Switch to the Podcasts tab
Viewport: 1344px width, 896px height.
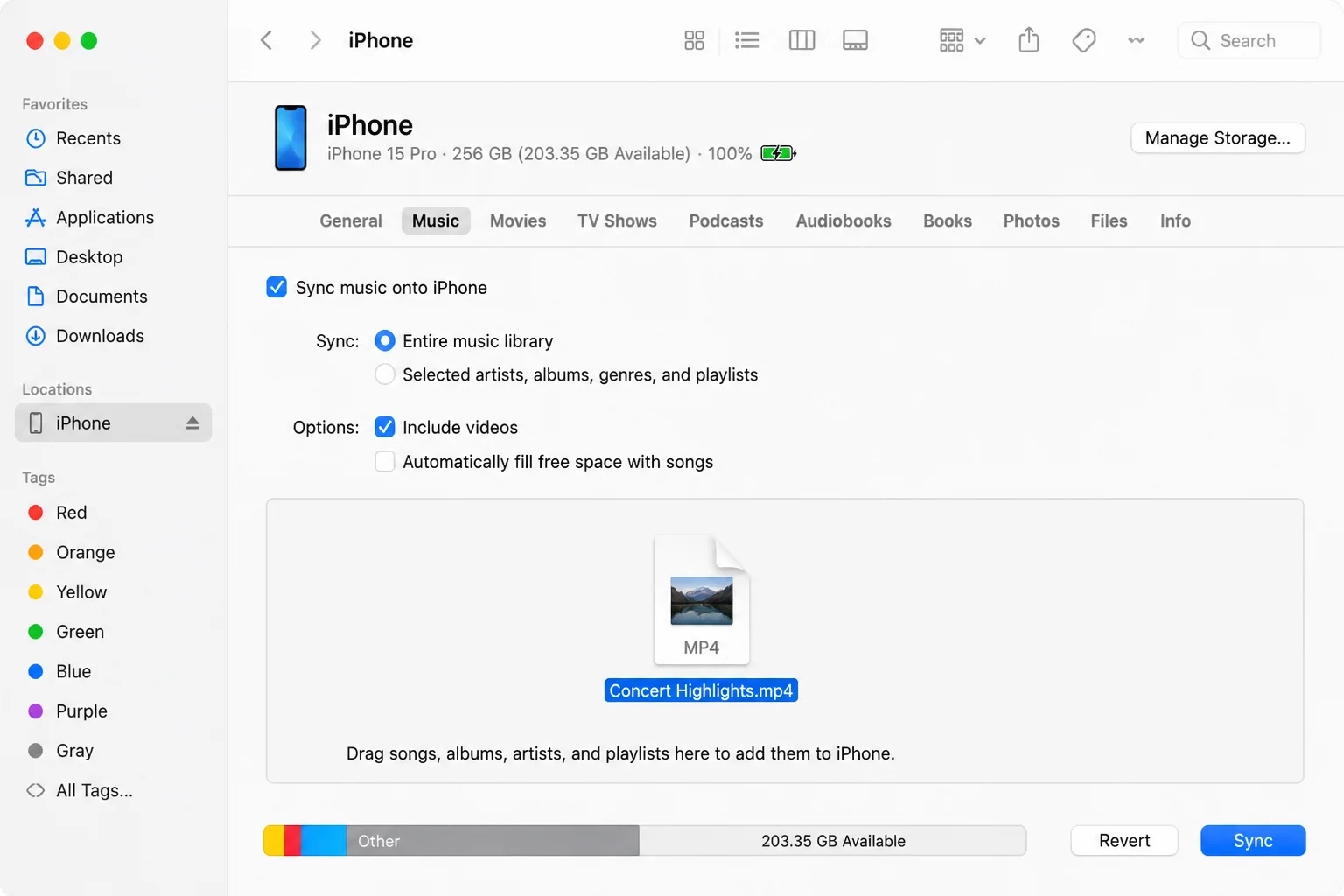coord(726,220)
